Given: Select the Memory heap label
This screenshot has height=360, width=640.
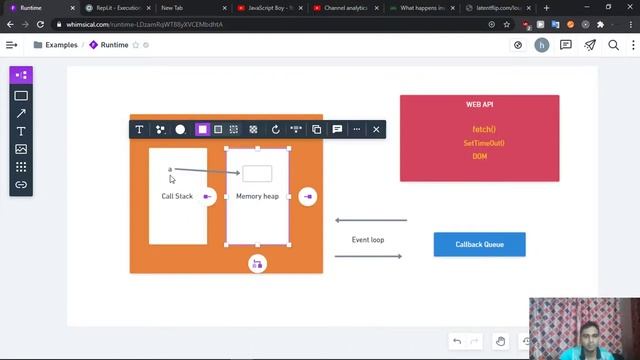Looking at the screenshot, I should click(x=257, y=196).
